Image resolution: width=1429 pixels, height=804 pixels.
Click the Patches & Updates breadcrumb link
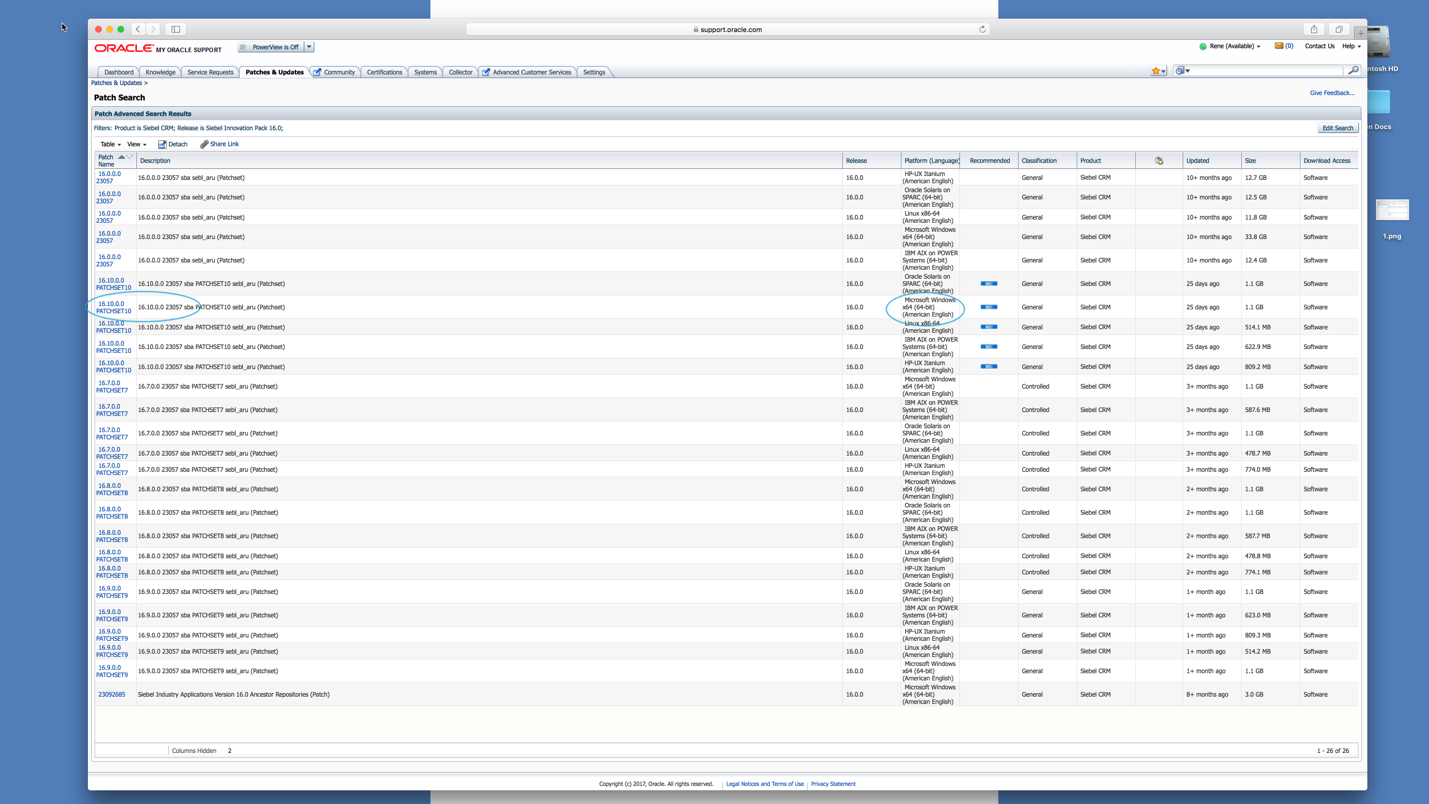click(x=116, y=83)
